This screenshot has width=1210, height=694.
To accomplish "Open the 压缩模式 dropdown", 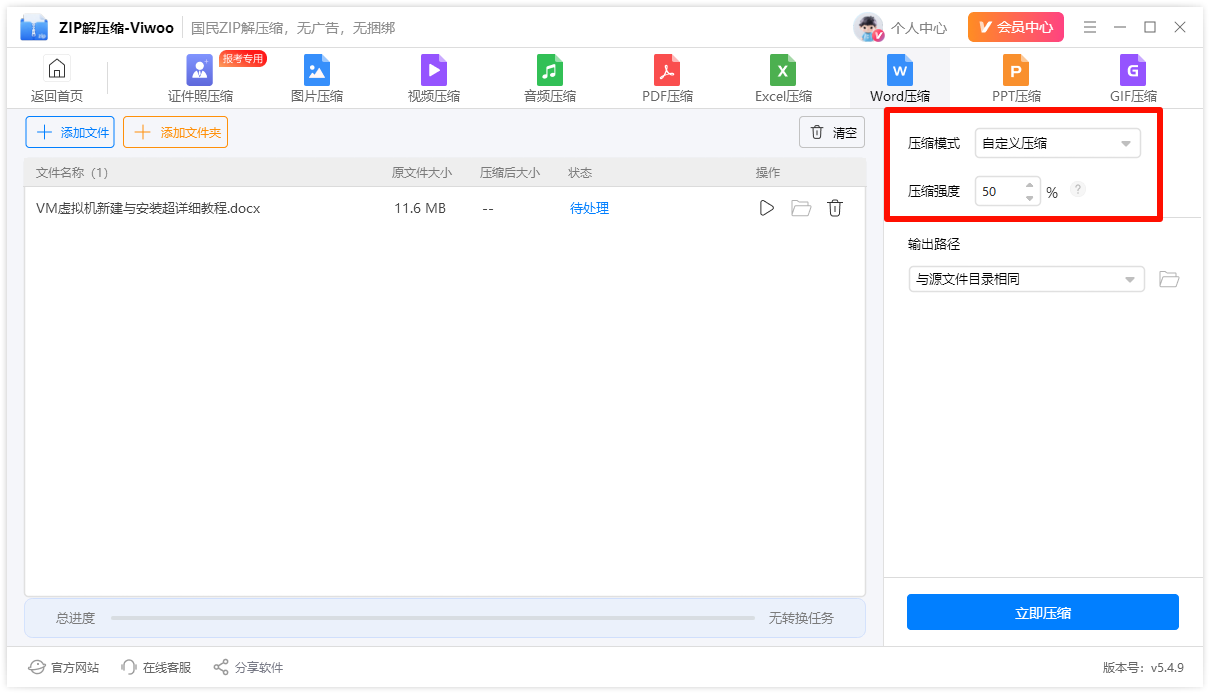I will [1058, 143].
